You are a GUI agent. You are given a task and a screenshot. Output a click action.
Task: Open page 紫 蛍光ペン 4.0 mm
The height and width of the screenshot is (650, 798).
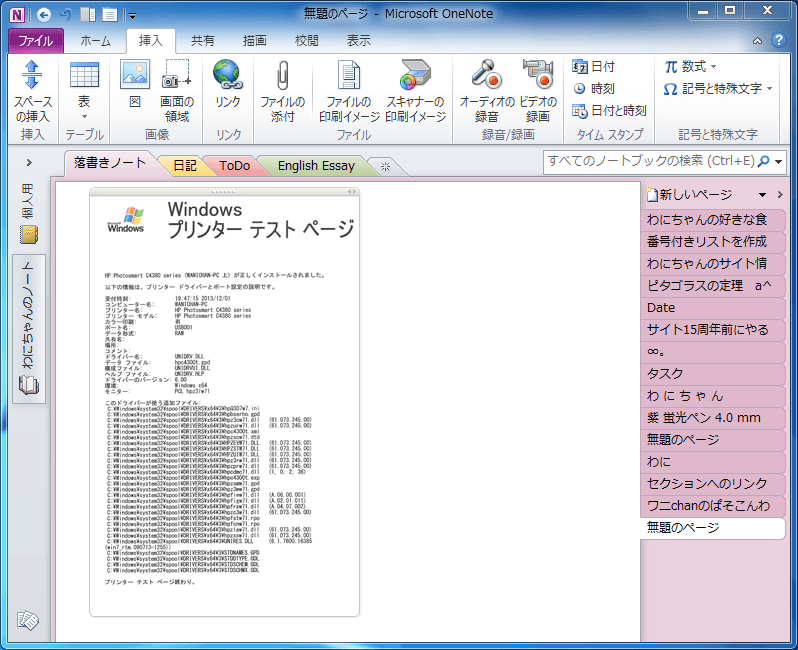tap(712, 418)
